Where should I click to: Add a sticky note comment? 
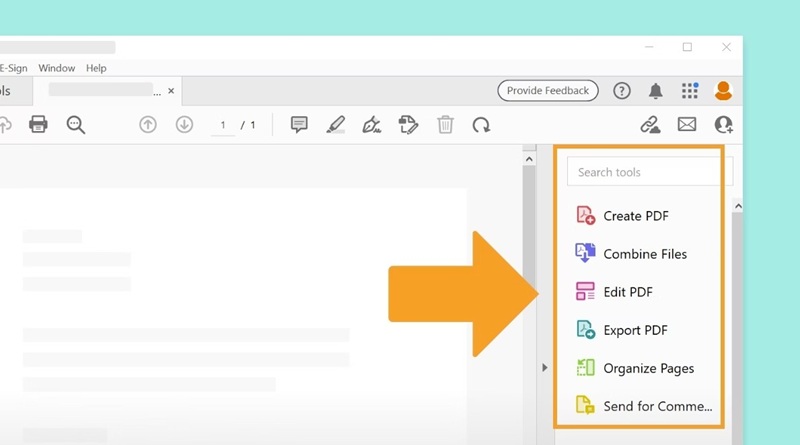pos(299,125)
